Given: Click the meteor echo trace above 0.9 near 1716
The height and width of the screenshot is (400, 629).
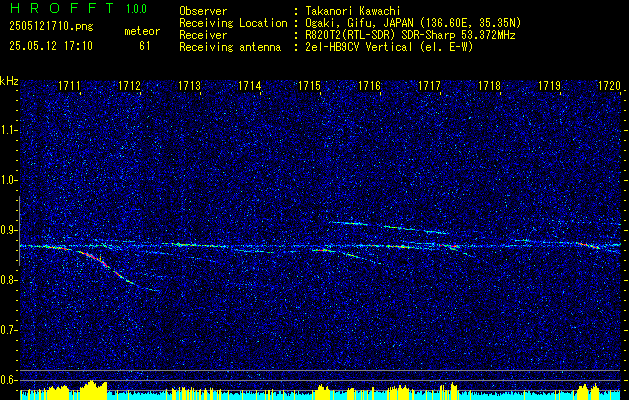Looking at the screenshot, I should pos(387,227).
